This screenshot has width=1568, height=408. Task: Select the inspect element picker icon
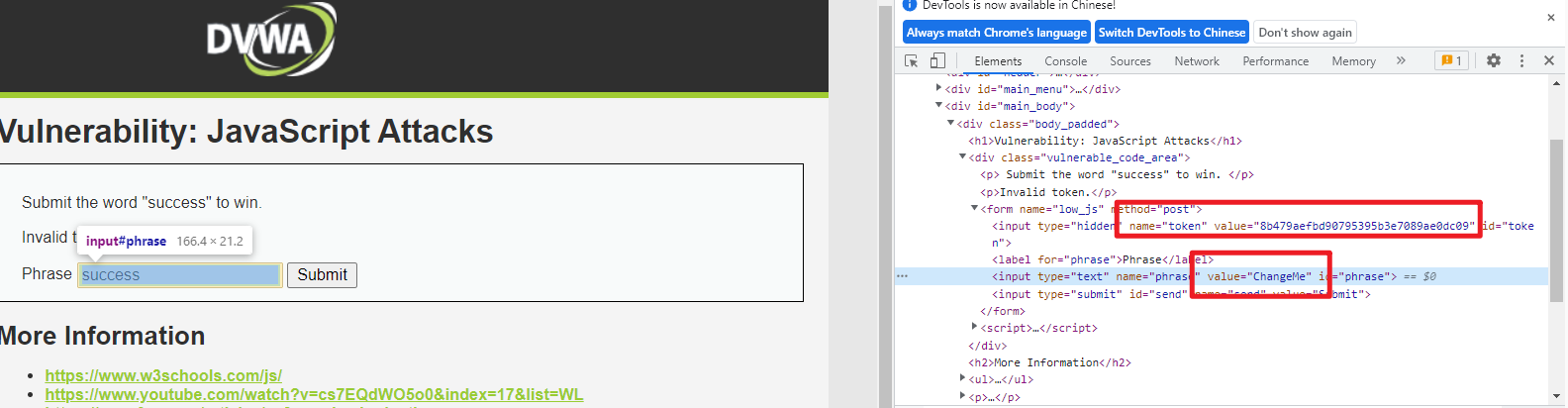(912, 60)
